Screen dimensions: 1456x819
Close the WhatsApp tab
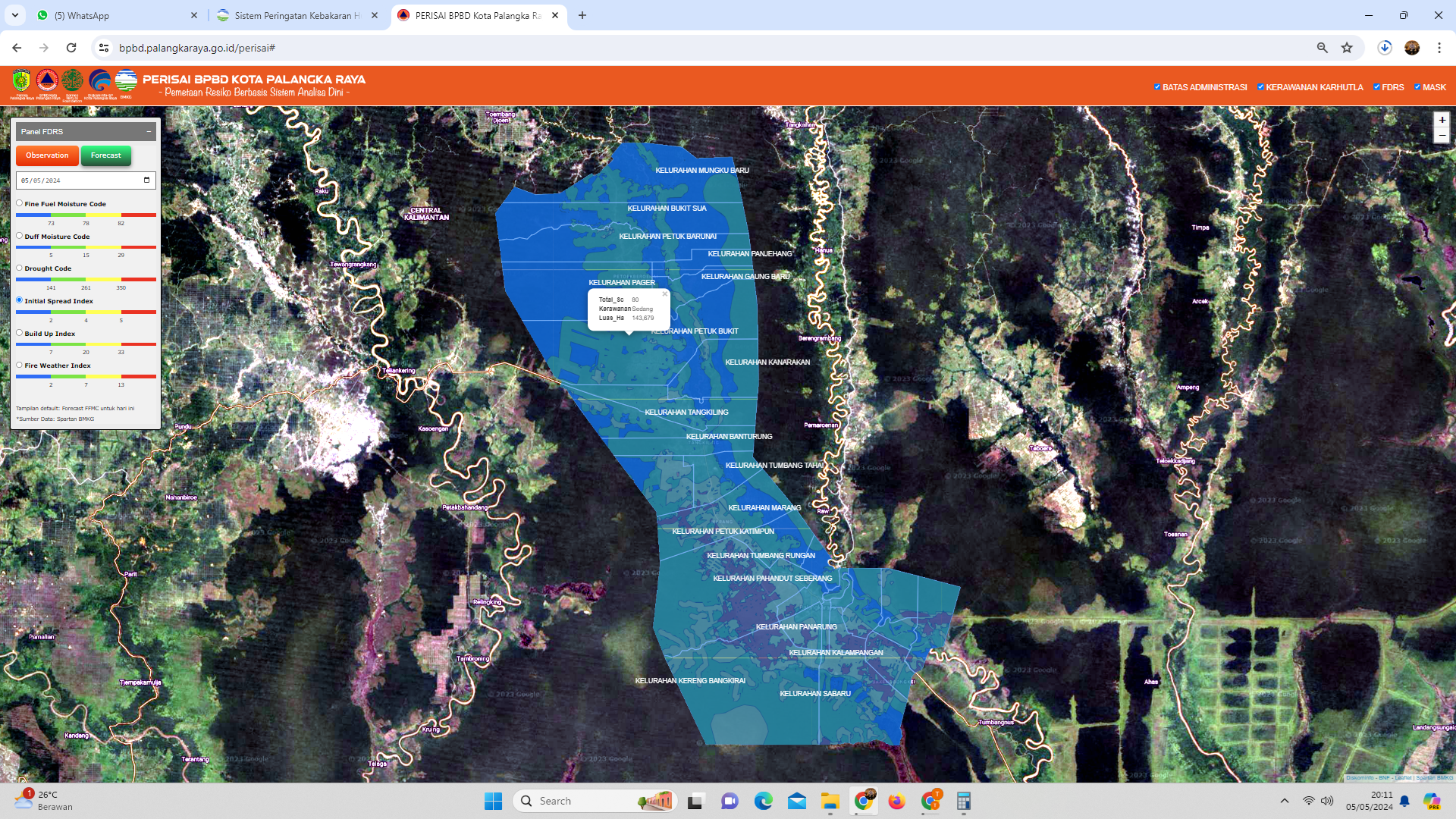(194, 15)
